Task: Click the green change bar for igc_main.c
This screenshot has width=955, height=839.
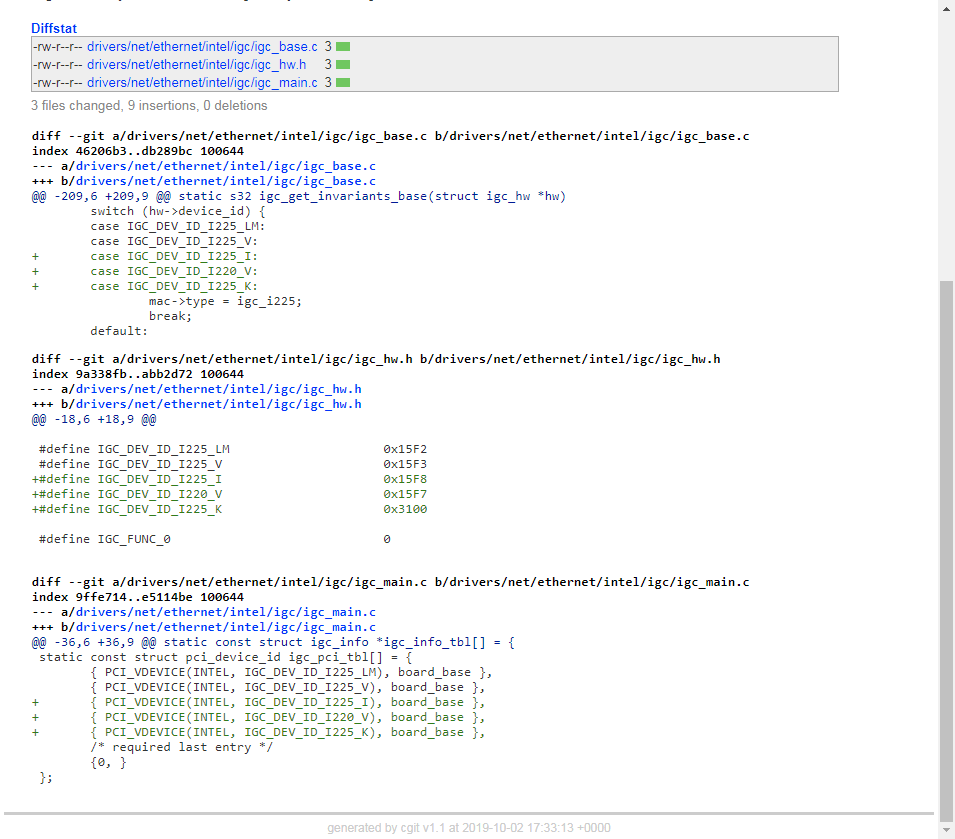Action: tap(343, 83)
